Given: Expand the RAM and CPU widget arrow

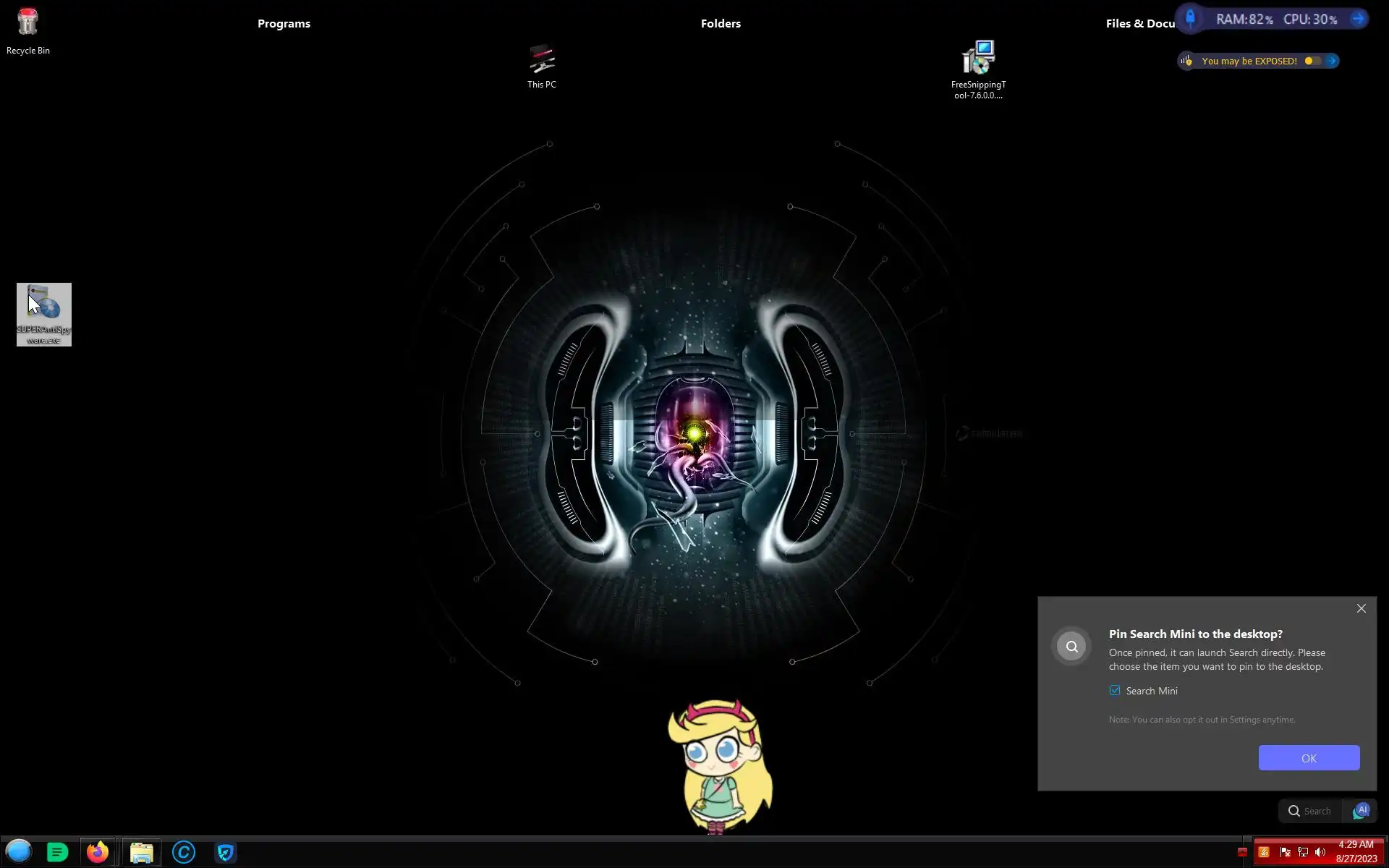Looking at the screenshot, I should coord(1358,19).
